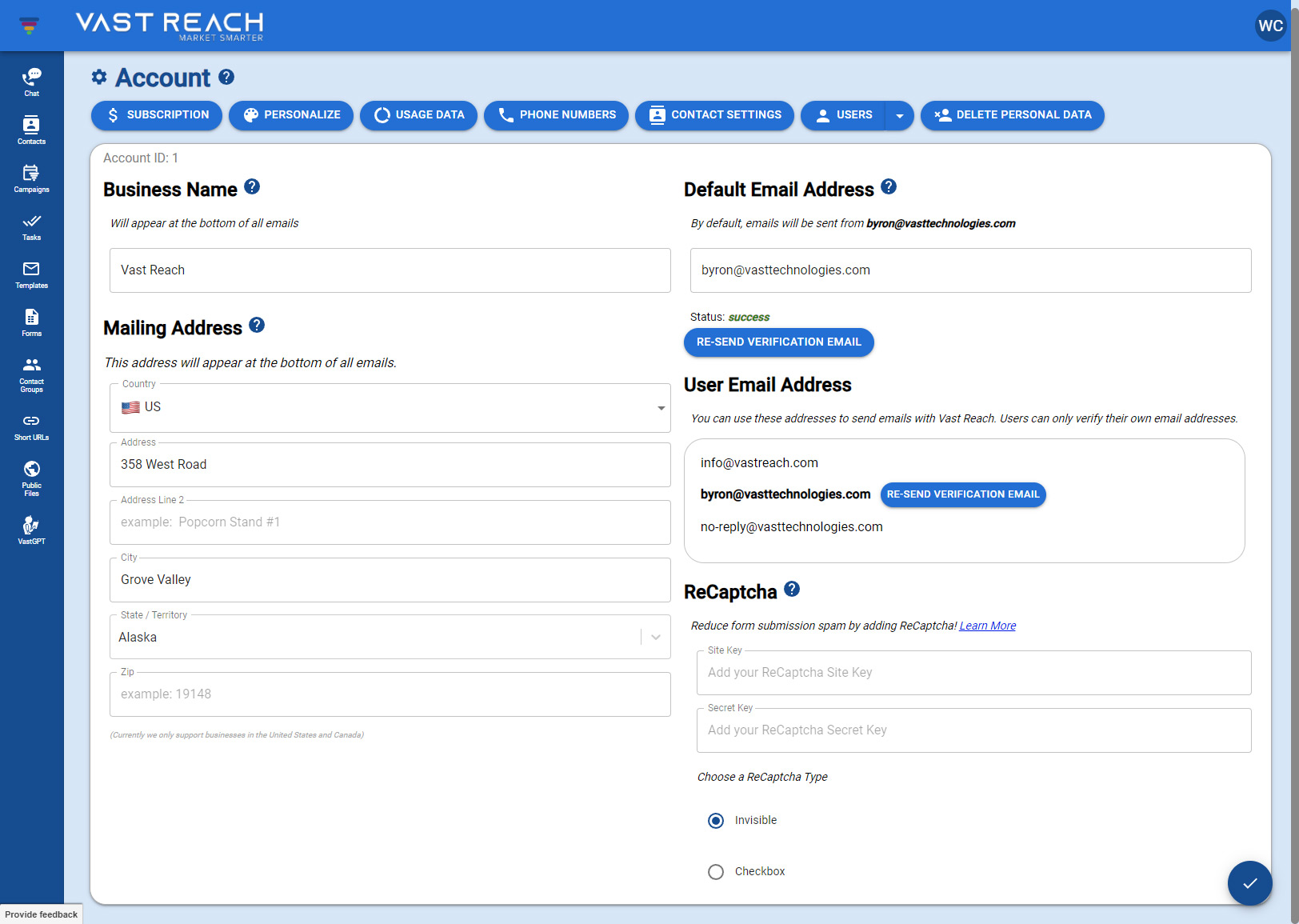Viewport: 1299px width, 924px height.
Task: Expand the Users dropdown arrow
Action: 900,115
